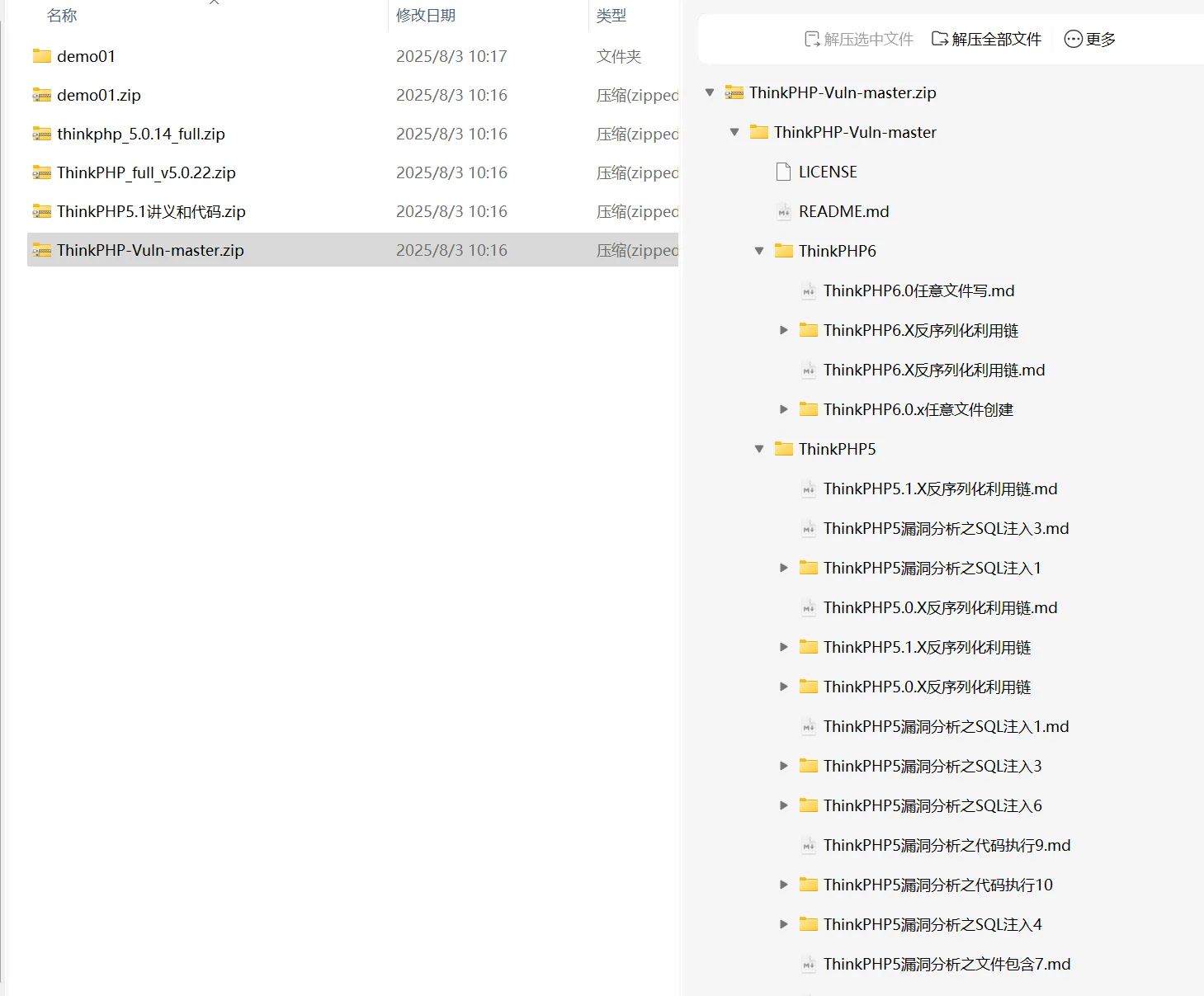Click the LICENSE file icon in archive tree
Image resolution: width=1204 pixels, height=996 pixels.
[783, 172]
